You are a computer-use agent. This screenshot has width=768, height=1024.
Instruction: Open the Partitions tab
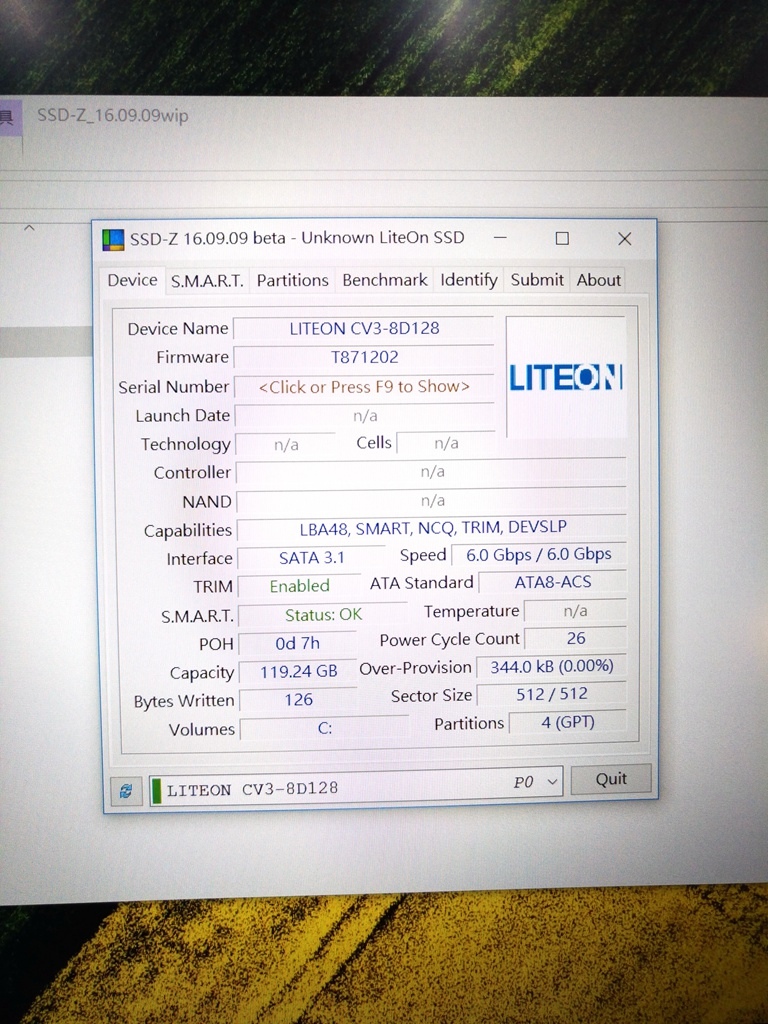tap(293, 280)
